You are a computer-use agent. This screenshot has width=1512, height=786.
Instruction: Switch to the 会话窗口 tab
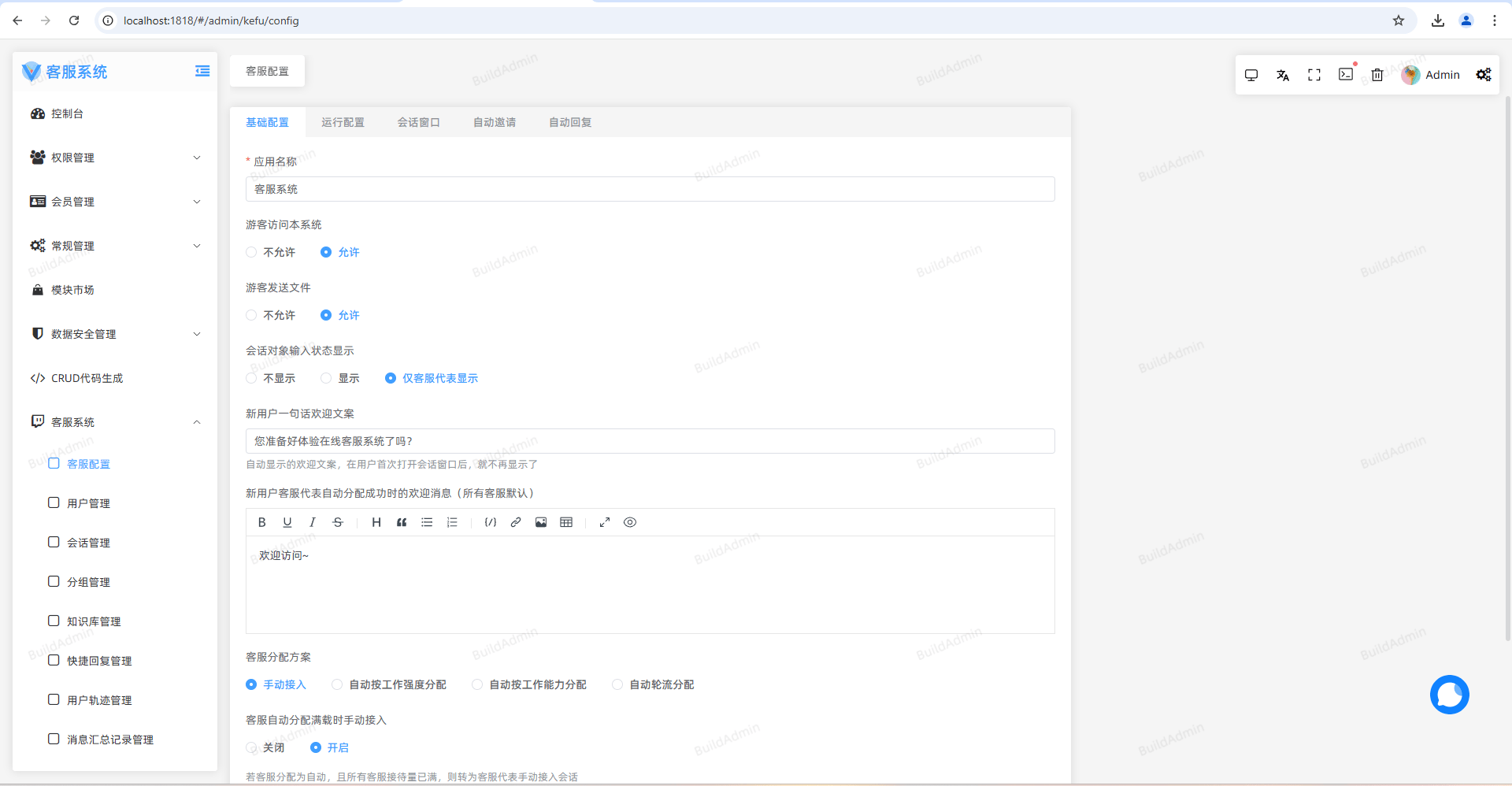[418, 122]
